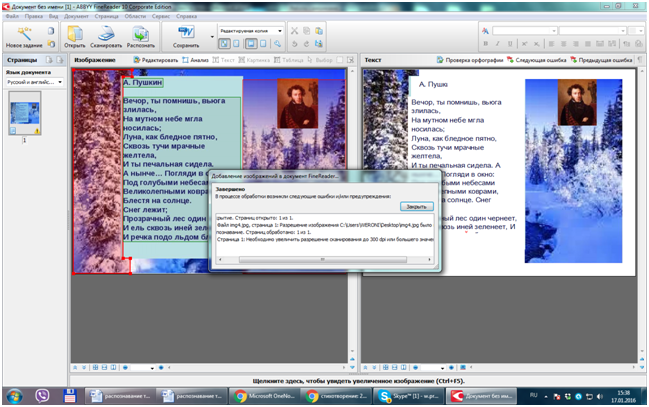Screen dimensions: 649x407
Task: Toggle the highlighted page view button in toolbar
Action: (251, 43)
